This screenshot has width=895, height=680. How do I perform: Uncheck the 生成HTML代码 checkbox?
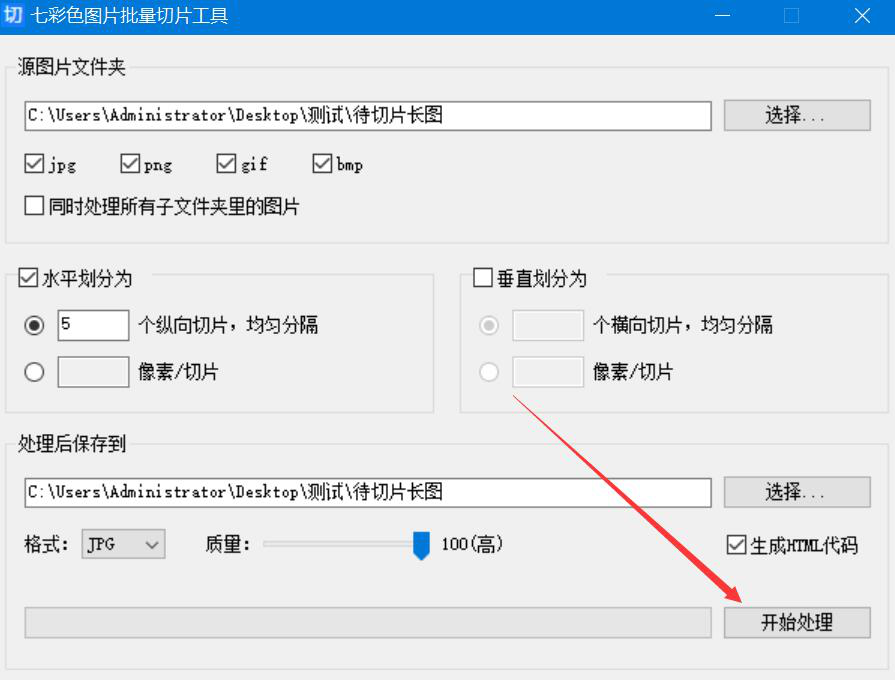pos(736,545)
